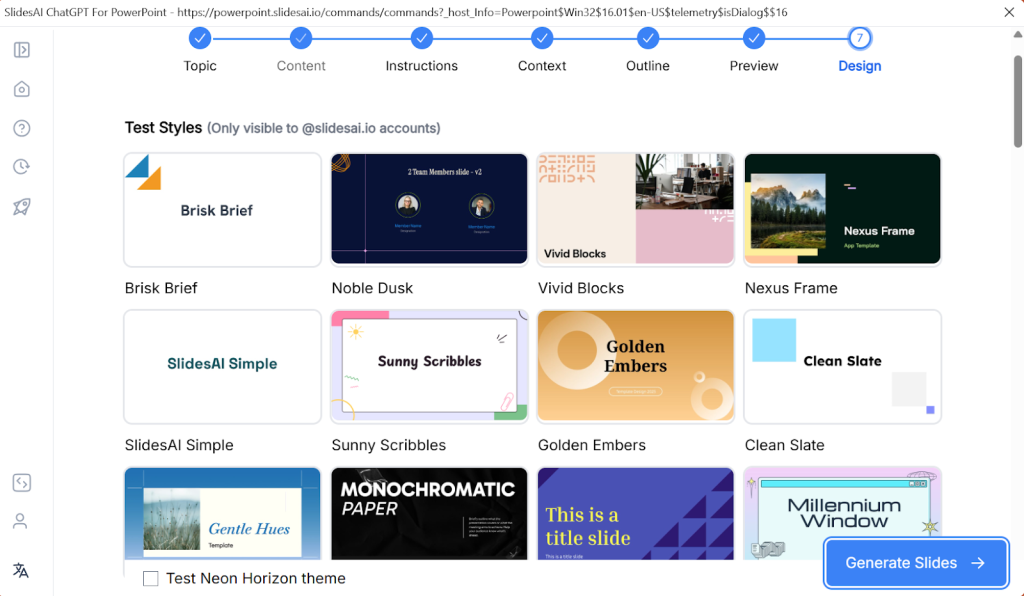Image resolution: width=1024 pixels, height=596 pixels.
Task: Toggle the sidebar panel icon
Action: point(21,50)
